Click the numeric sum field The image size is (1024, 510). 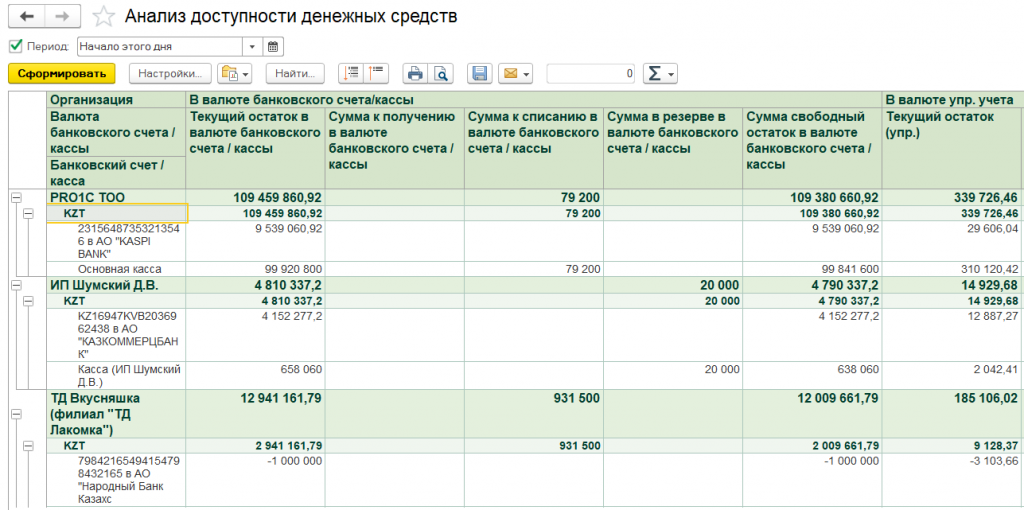coord(591,73)
